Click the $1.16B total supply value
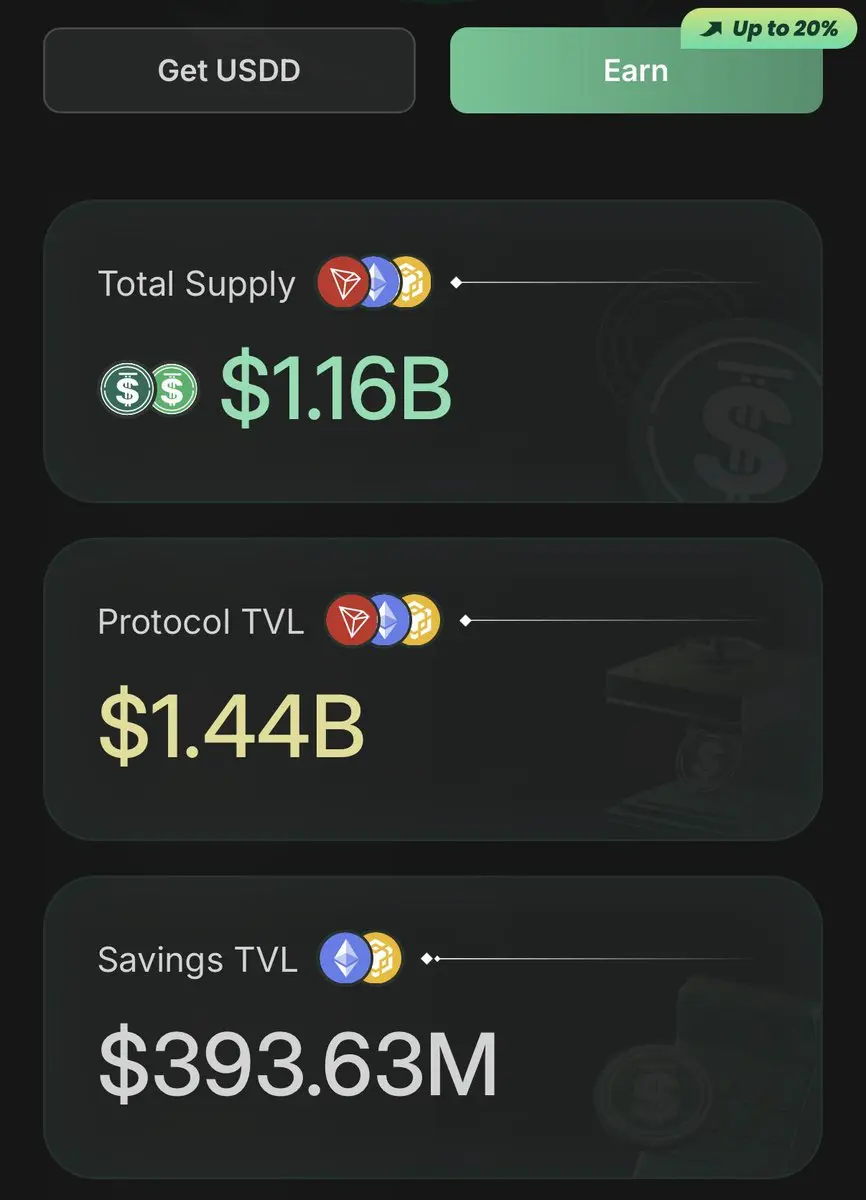The image size is (866, 1200). [x=336, y=389]
